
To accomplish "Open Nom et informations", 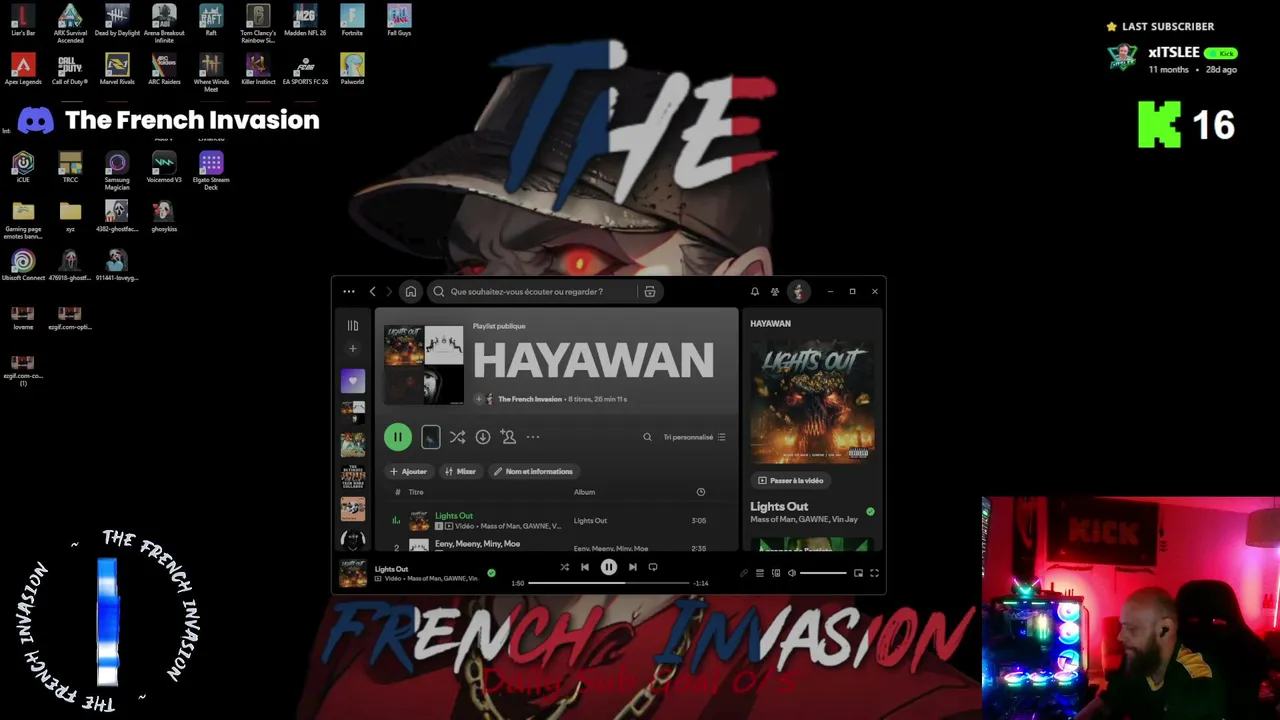I will point(533,471).
